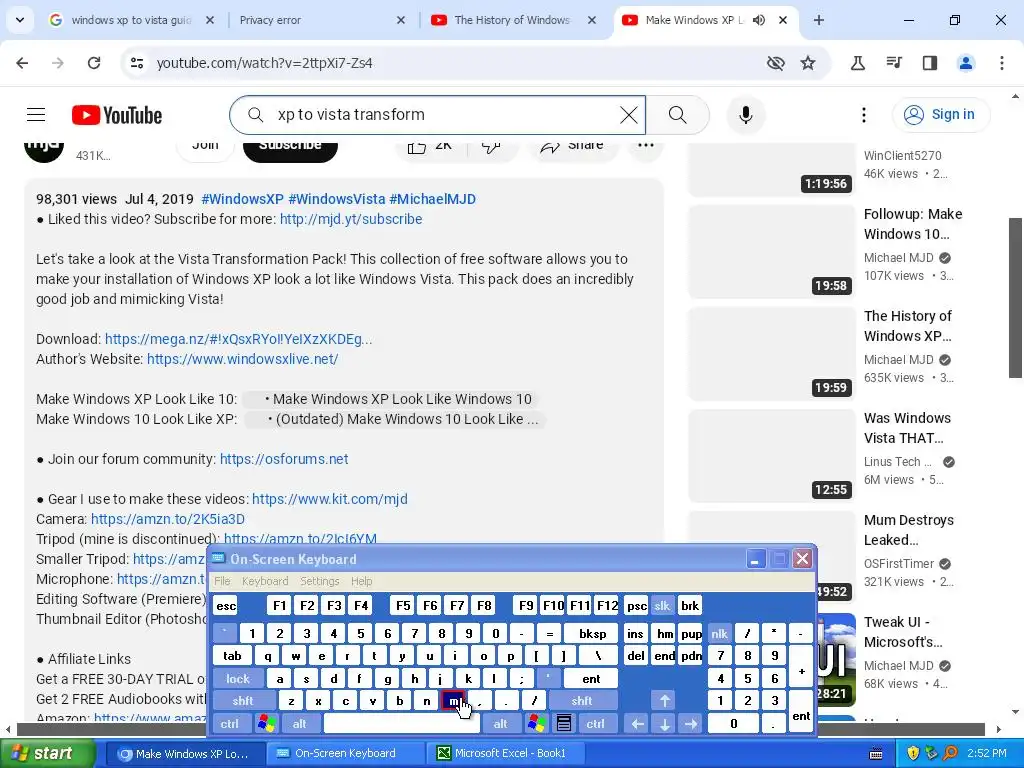Open the Help menu in On-Screen Keyboard
Screen dimensions: 1024x768
click(361, 581)
